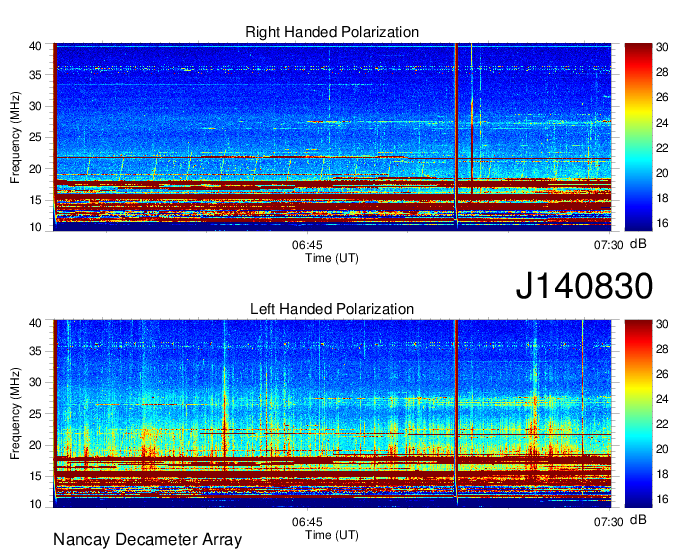The image size is (680, 552).
Task: Click the 30 MHz tick on the Right Handed frequency axis
Action: [x=35, y=106]
